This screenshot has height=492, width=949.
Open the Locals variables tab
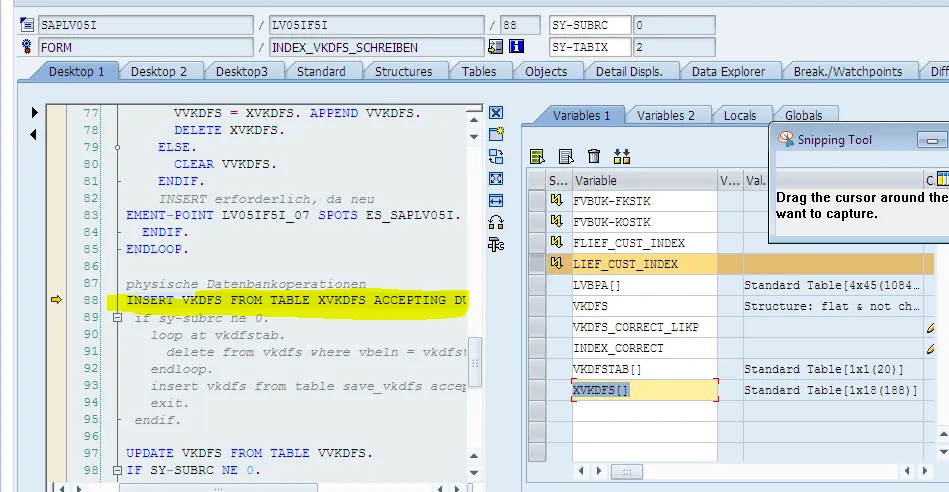point(740,115)
